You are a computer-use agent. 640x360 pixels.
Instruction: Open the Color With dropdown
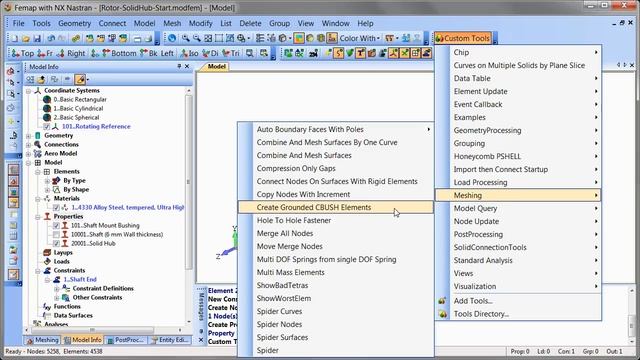point(360,38)
